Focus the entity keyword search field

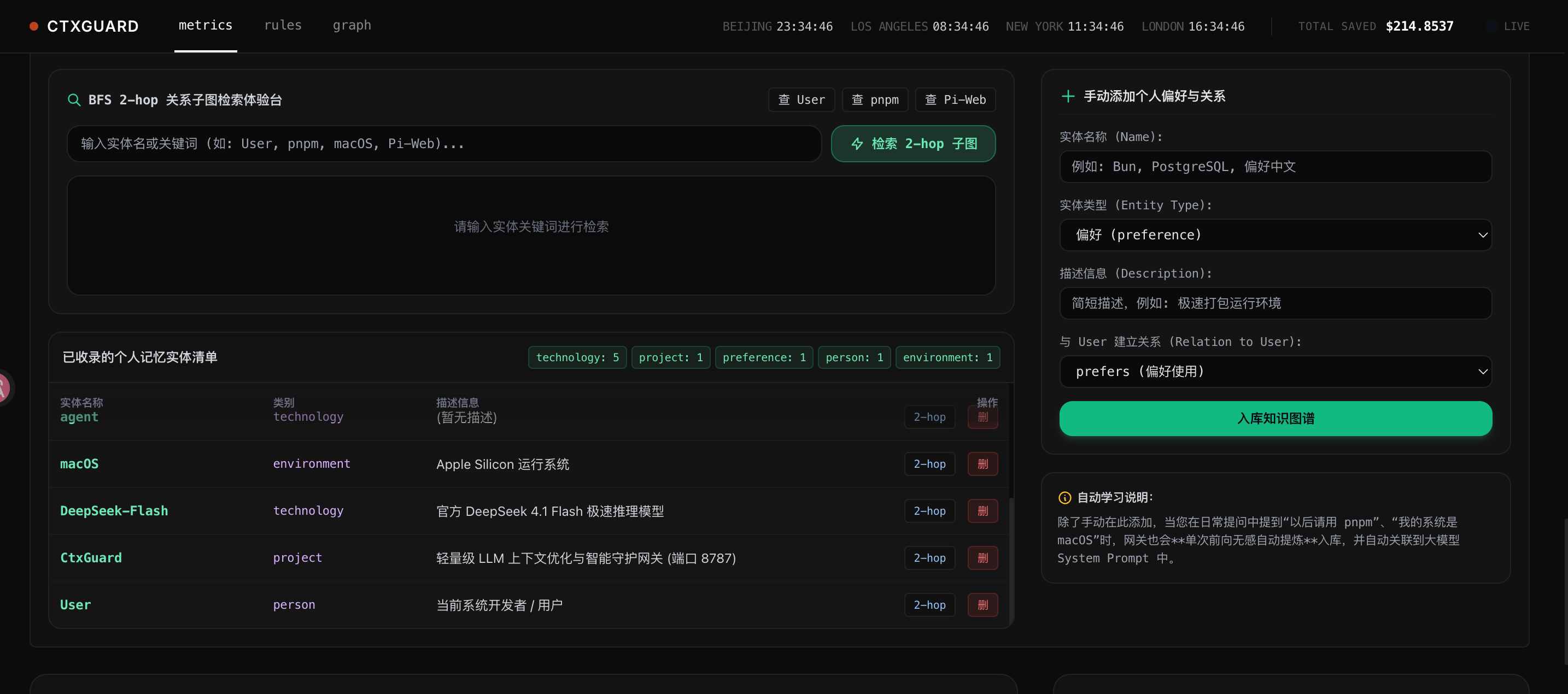(444, 144)
